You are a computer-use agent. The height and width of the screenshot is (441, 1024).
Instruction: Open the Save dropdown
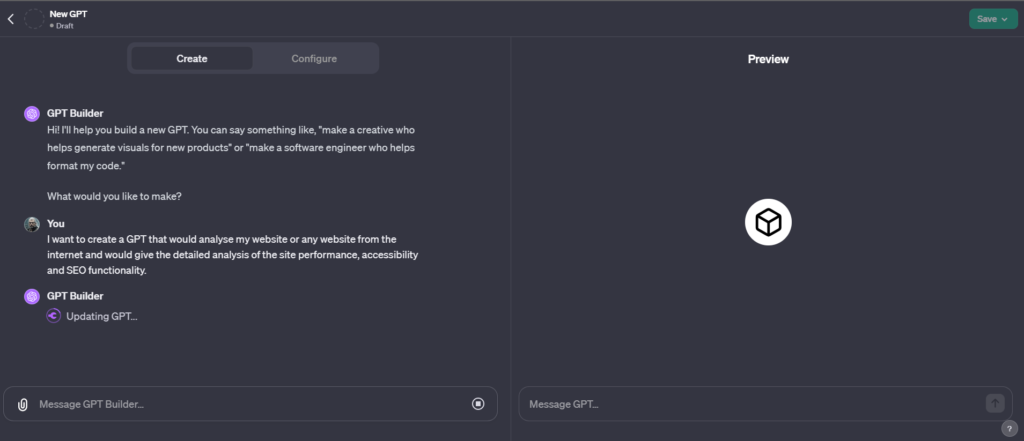tap(993, 19)
